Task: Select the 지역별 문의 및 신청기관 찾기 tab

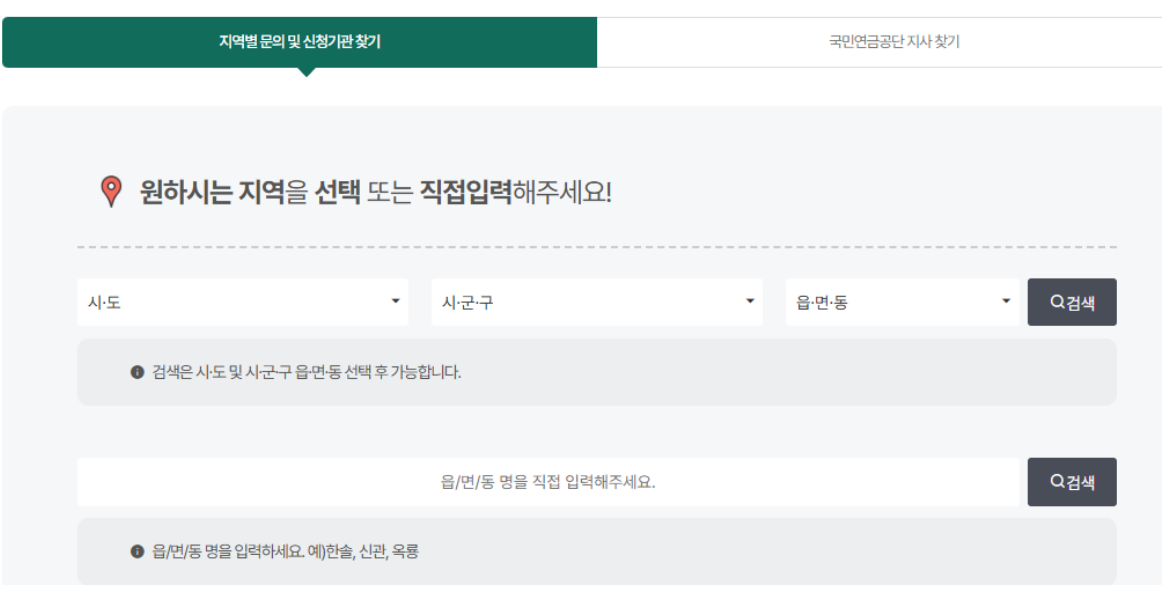Action: click(x=300, y=36)
